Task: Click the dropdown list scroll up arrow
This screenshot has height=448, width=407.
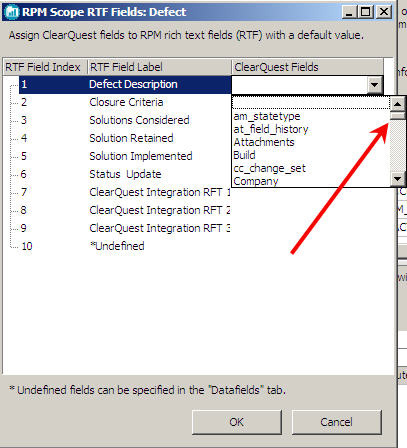Action: point(397,104)
